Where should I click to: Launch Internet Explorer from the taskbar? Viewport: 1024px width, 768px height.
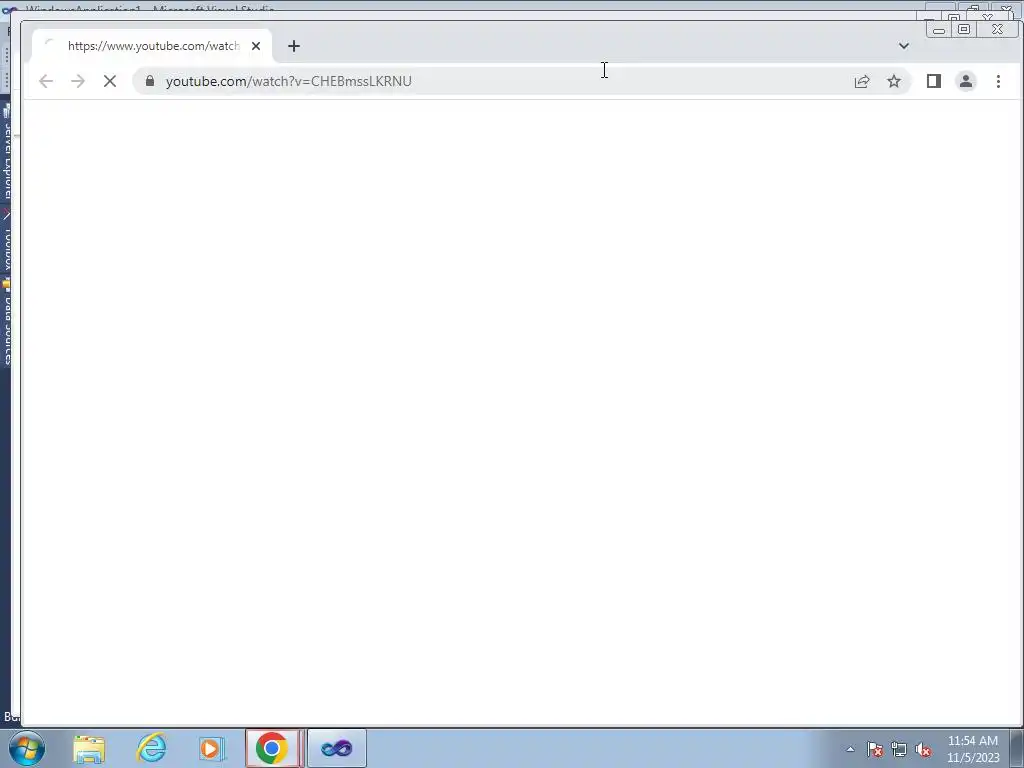[x=152, y=748]
